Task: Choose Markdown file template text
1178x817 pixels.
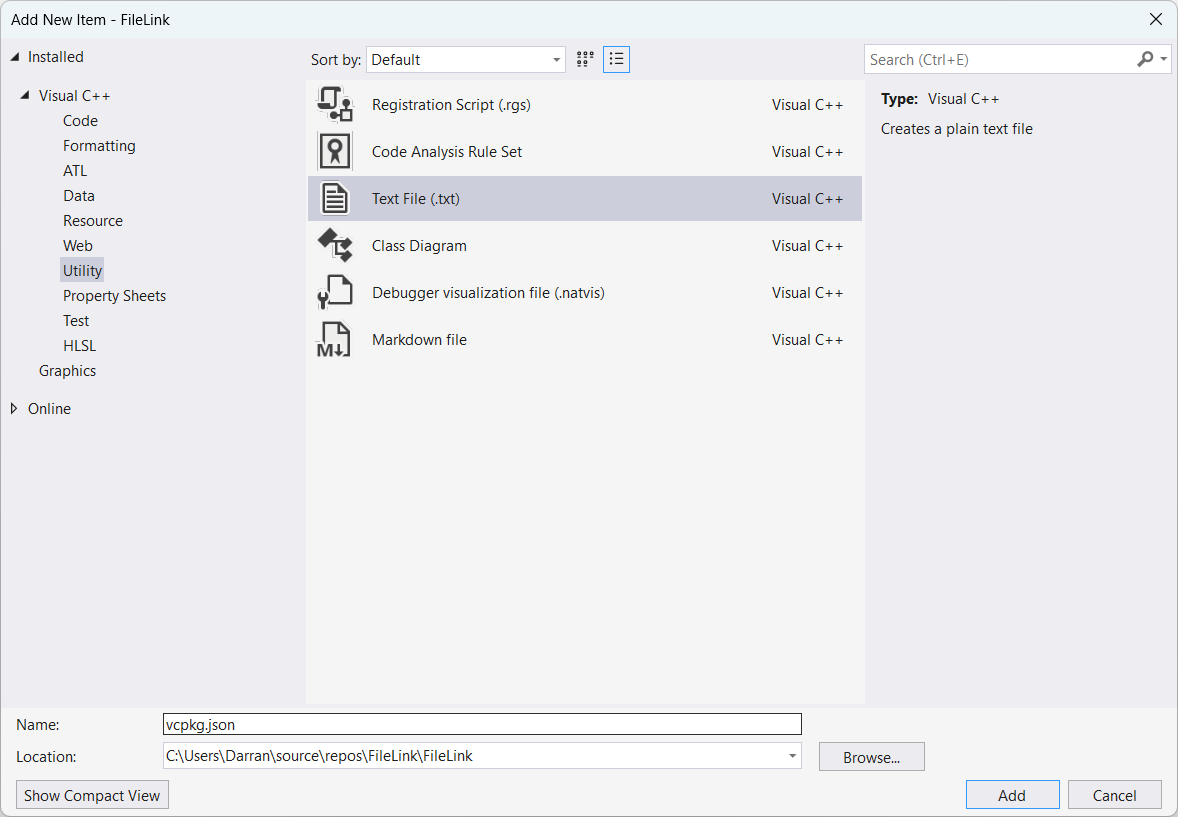Action: [419, 340]
